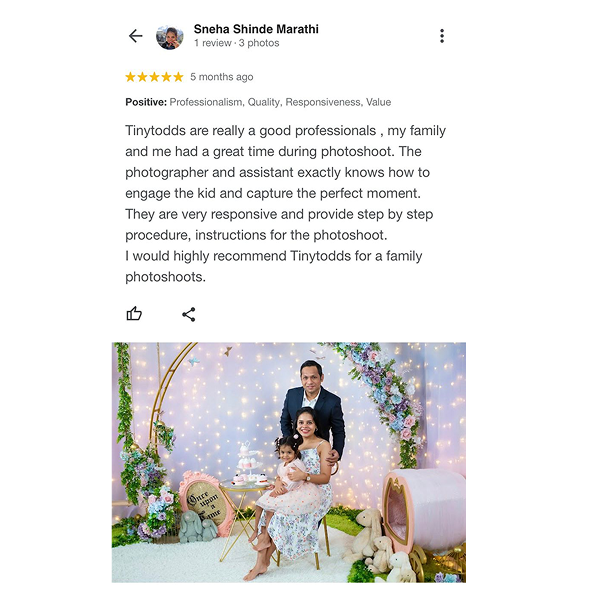Like the review with thumbs-up icon

(134, 313)
